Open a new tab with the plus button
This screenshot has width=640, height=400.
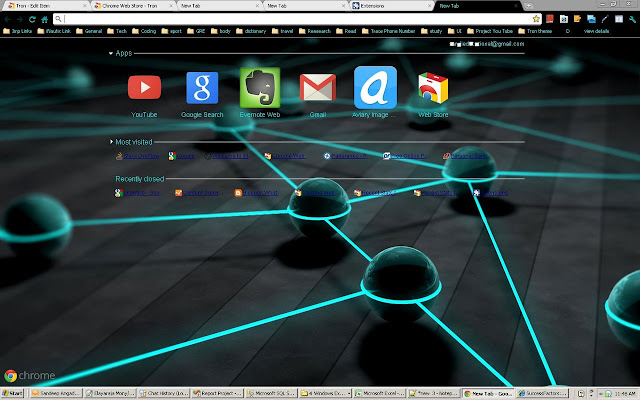tap(528, 6)
